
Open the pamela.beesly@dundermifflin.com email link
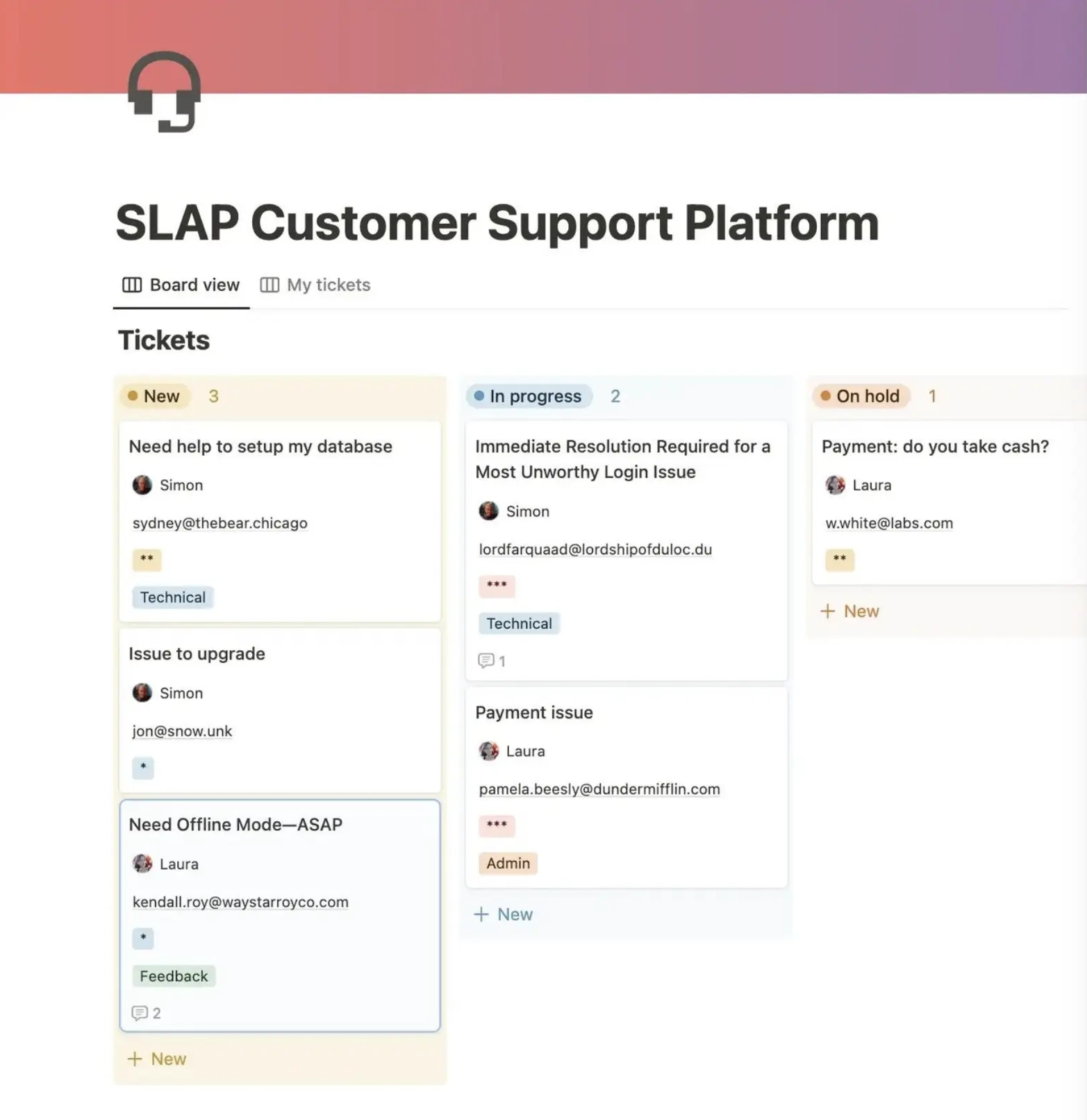(599, 789)
